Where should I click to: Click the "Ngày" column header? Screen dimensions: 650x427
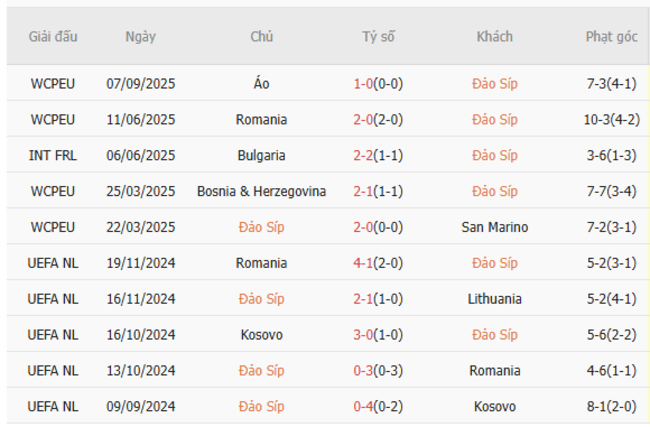140,37
